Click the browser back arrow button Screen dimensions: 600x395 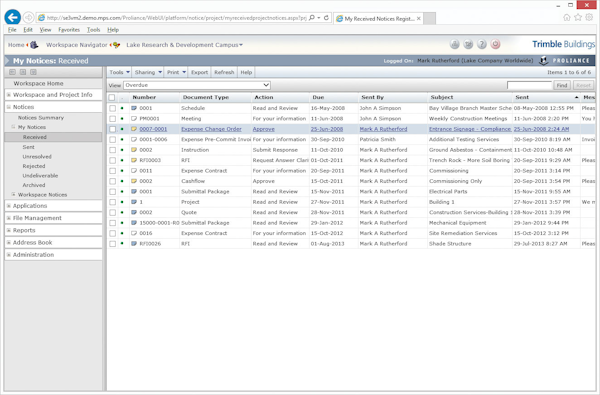click(13, 17)
